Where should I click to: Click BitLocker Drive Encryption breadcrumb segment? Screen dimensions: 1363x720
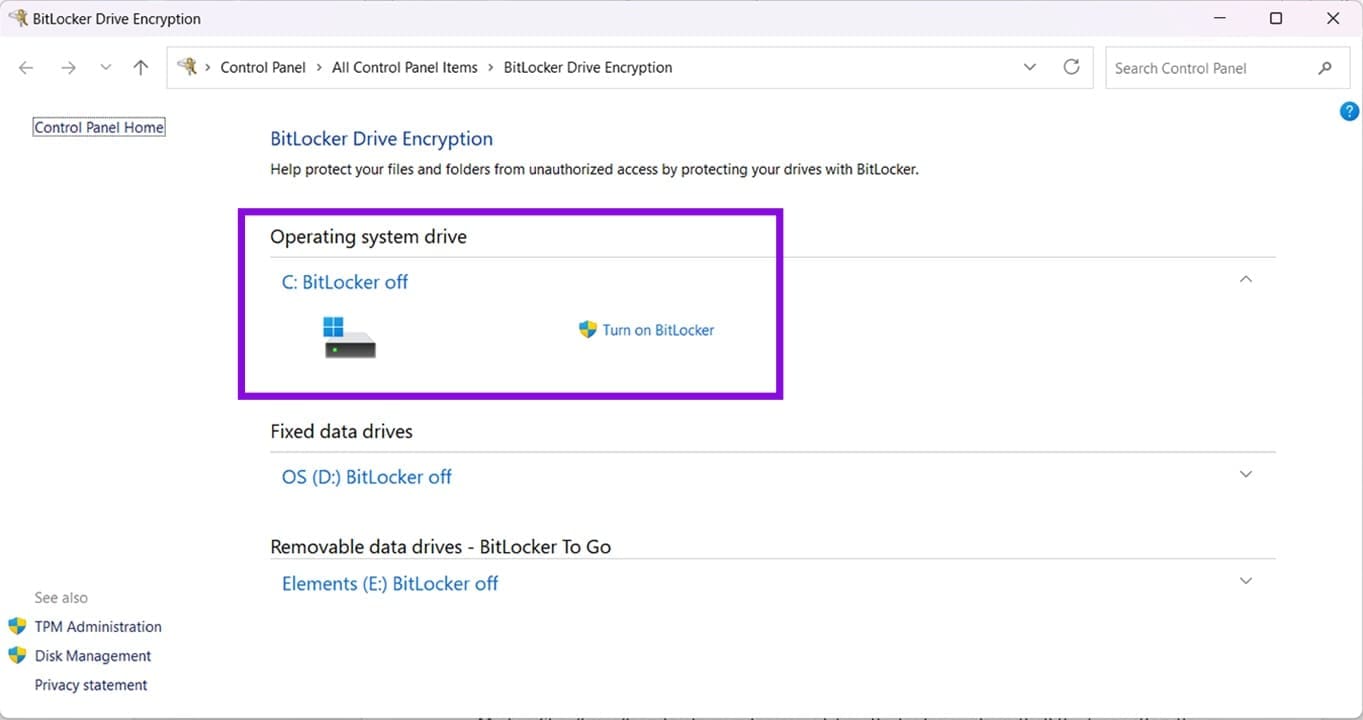coord(588,68)
